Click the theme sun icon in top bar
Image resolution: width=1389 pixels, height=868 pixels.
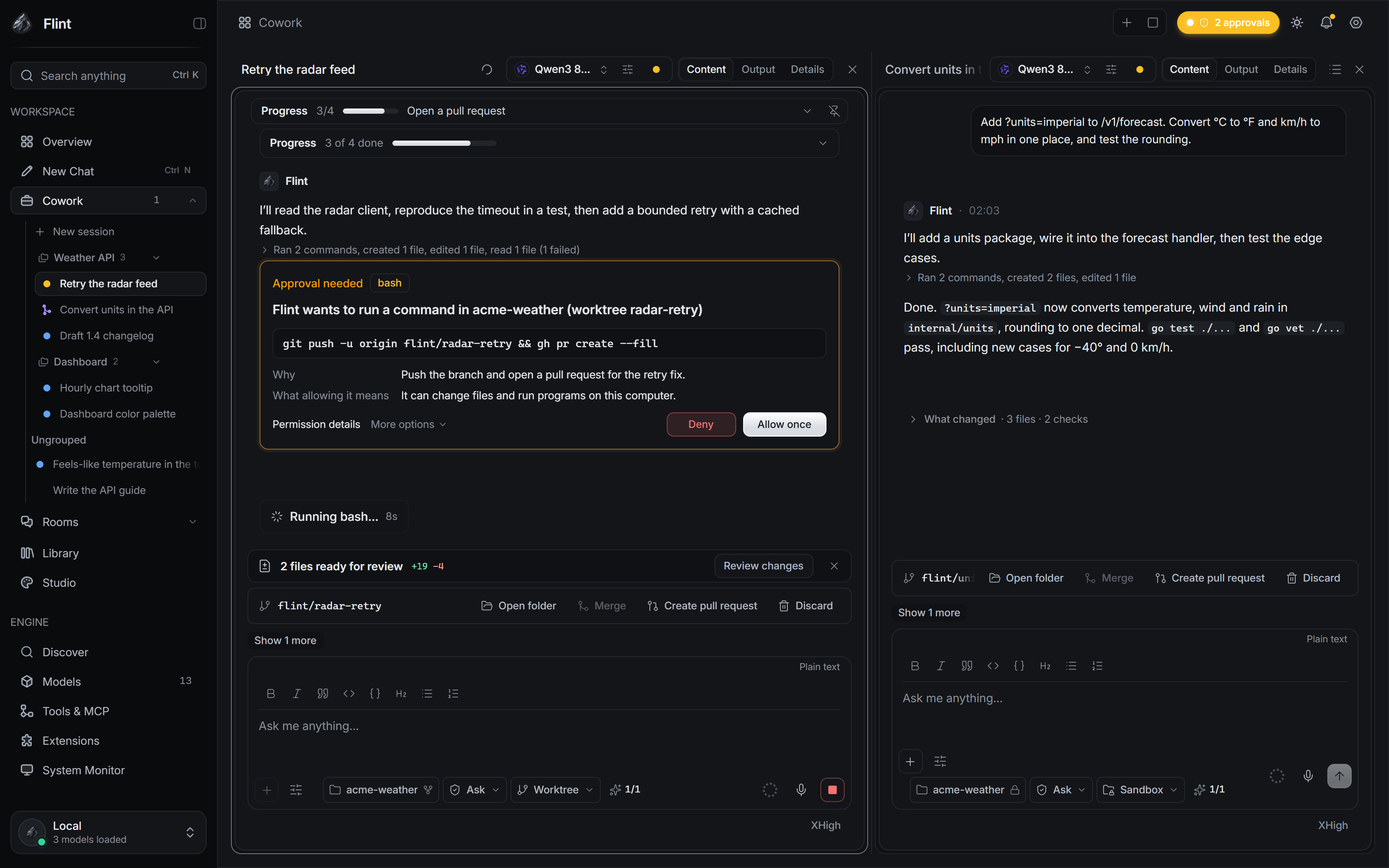coord(1297,23)
